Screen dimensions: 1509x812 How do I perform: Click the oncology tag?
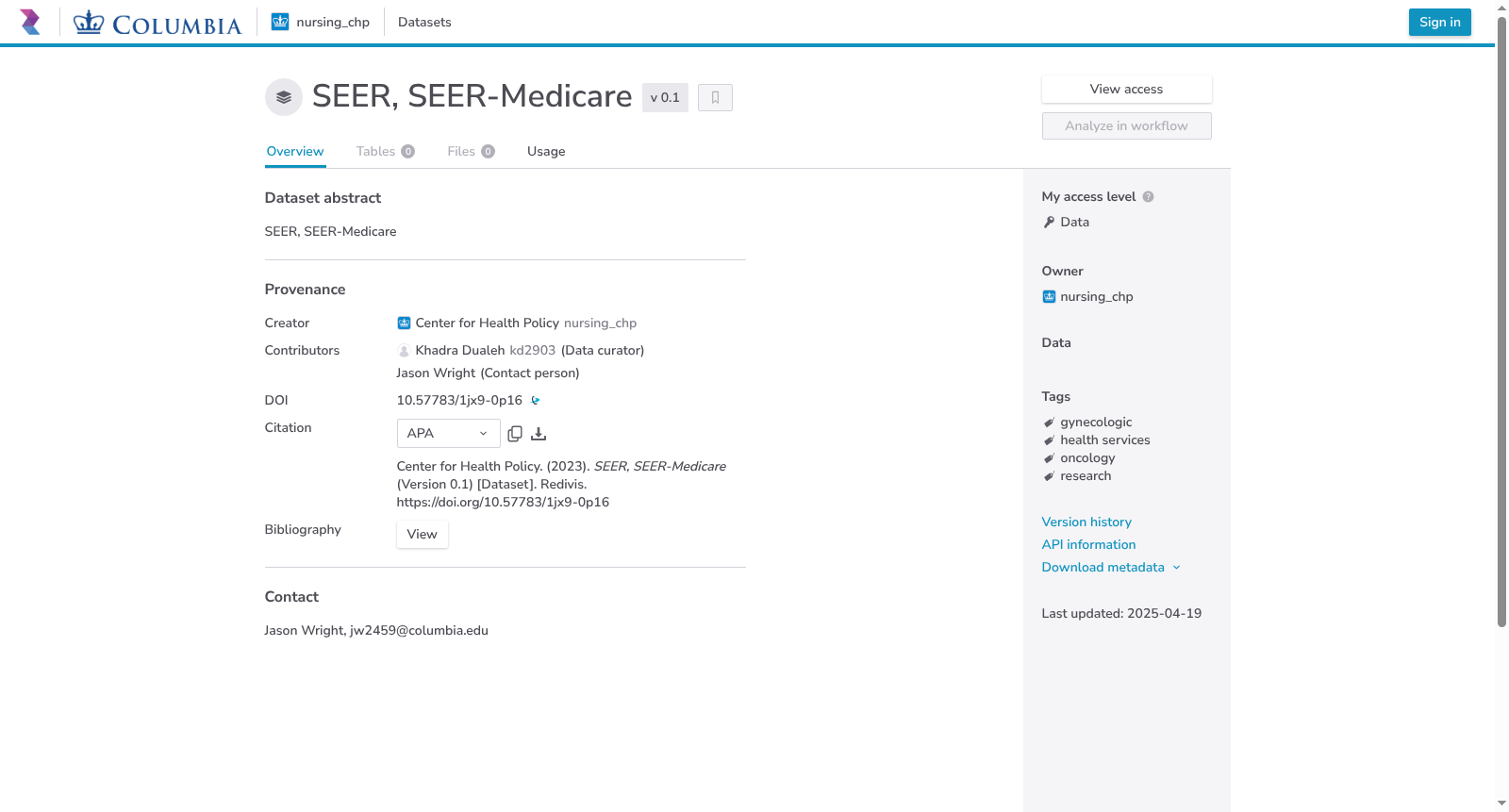tap(1087, 457)
